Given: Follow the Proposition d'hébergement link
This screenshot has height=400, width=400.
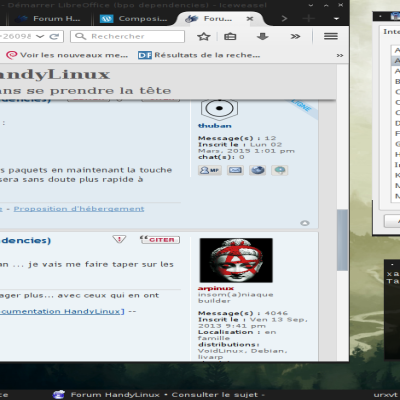Looking at the screenshot, I should [x=79, y=209].
